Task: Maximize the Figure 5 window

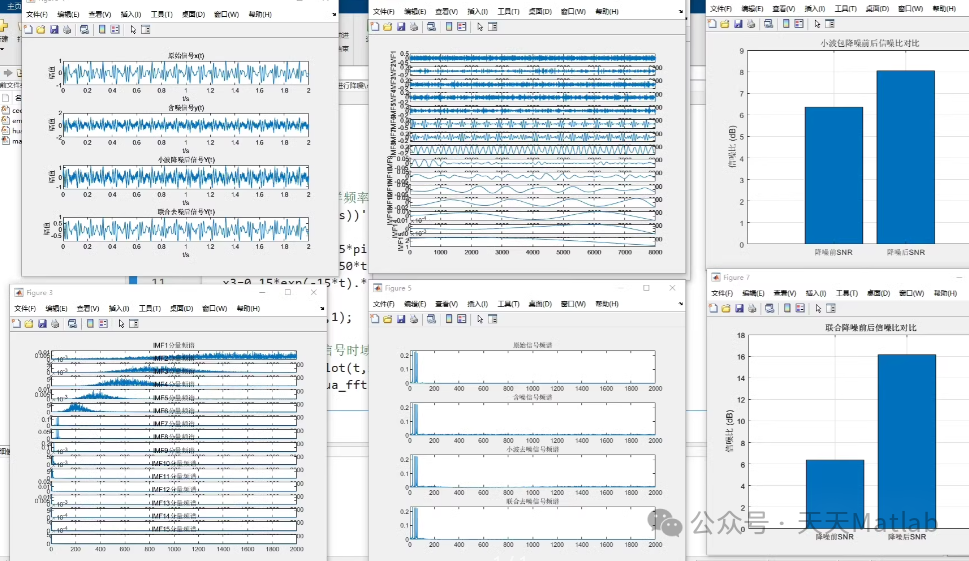Action: (x=646, y=288)
